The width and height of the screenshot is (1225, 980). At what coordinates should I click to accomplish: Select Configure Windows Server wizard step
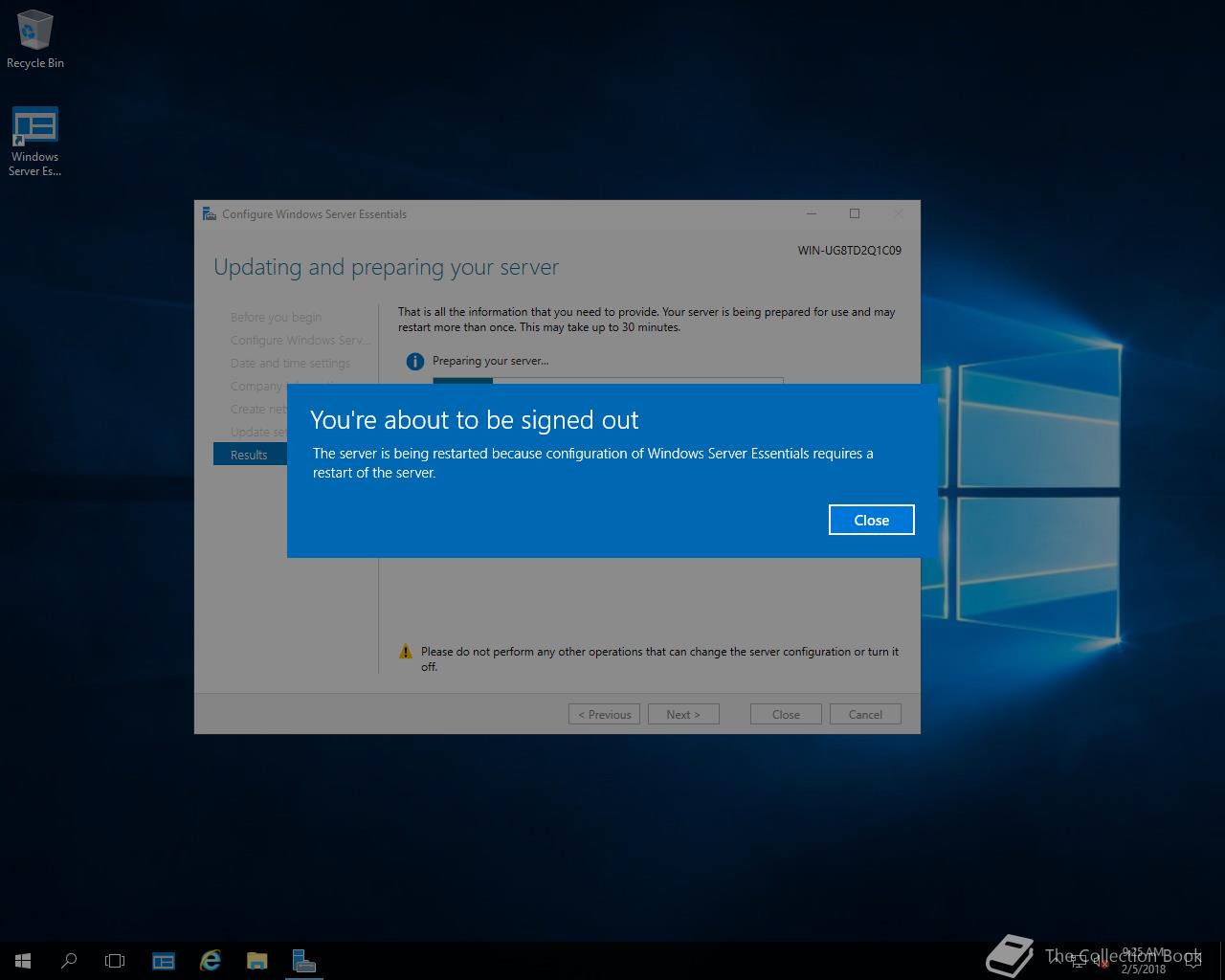[300, 340]
